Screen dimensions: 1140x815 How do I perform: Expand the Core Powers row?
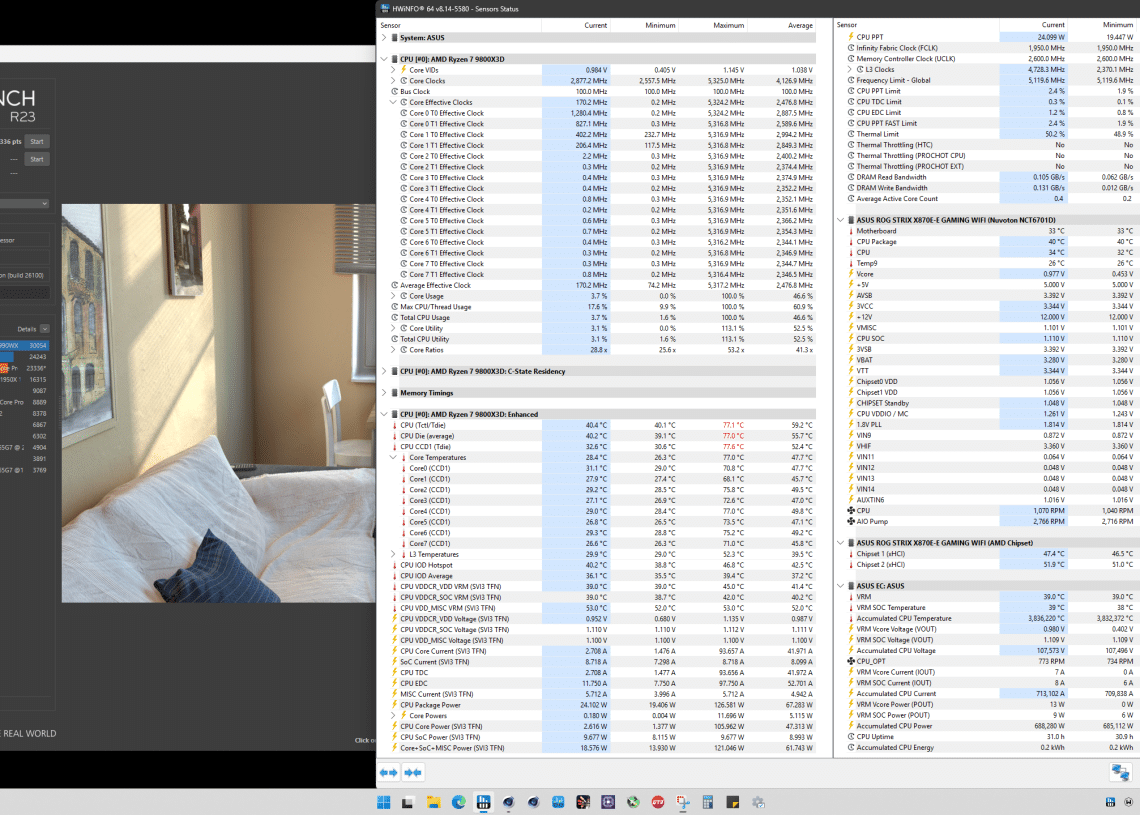click(x=393, y=715)
